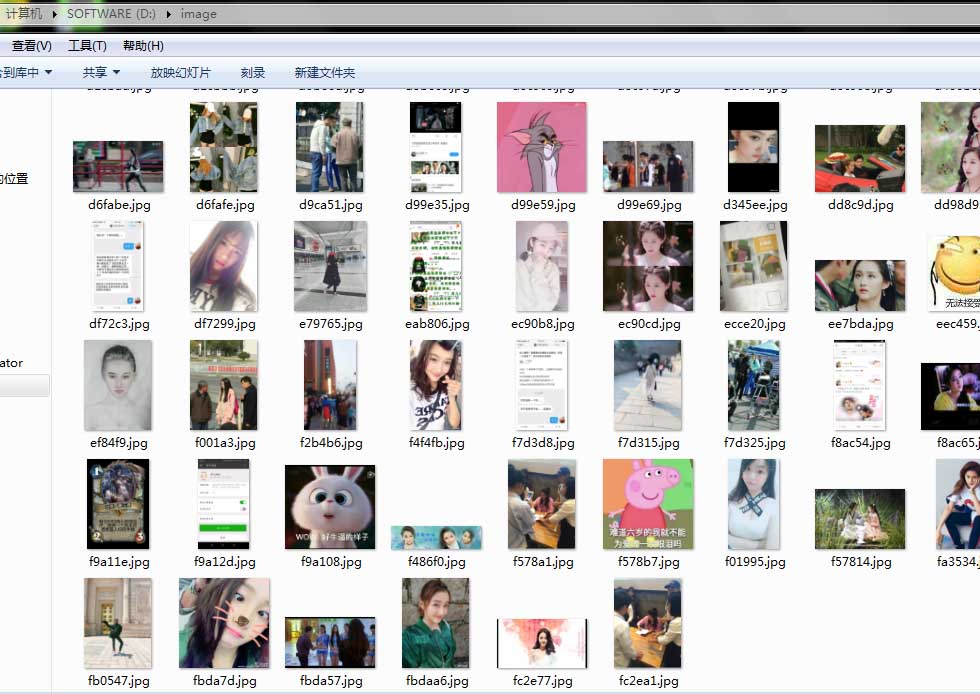Select thumbnail fbda57.jpg
This screenshot has height=694, width=980.
[330, 642]
